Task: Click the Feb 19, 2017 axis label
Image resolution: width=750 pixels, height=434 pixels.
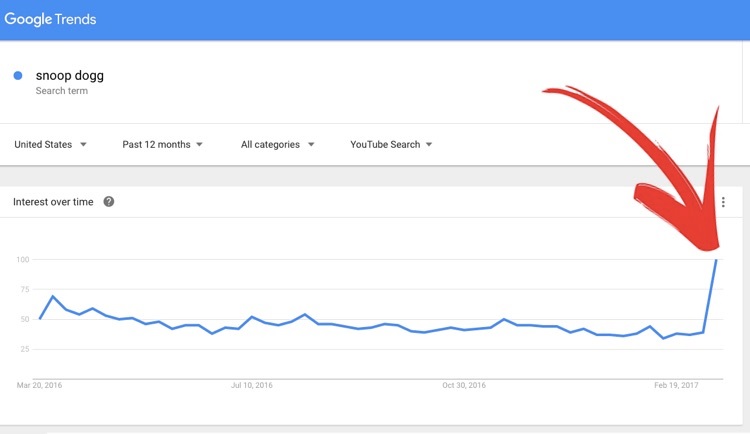Action: 675,385
